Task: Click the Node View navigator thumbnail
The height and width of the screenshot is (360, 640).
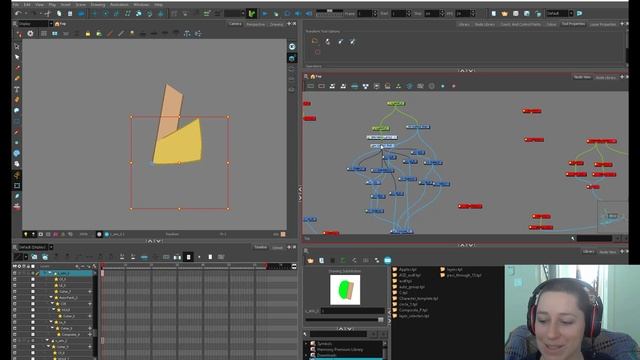Action: pos(613,216)
